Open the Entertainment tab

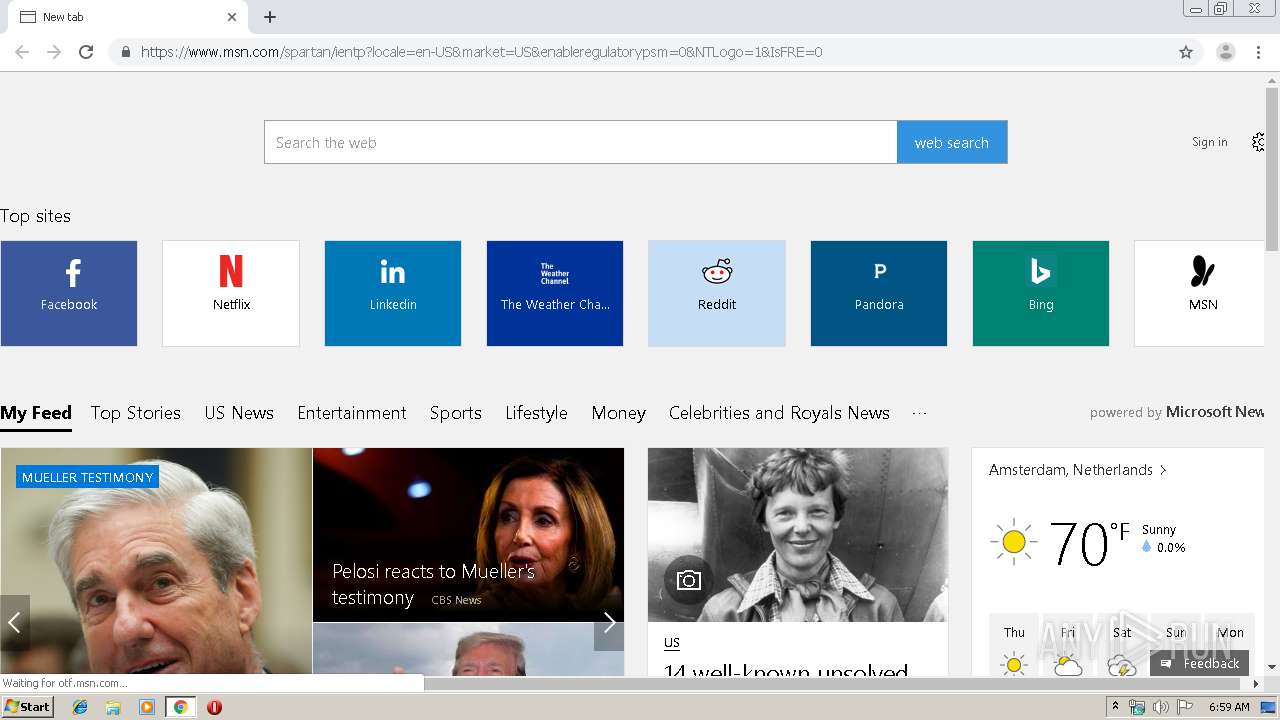(x=352, y=413)
